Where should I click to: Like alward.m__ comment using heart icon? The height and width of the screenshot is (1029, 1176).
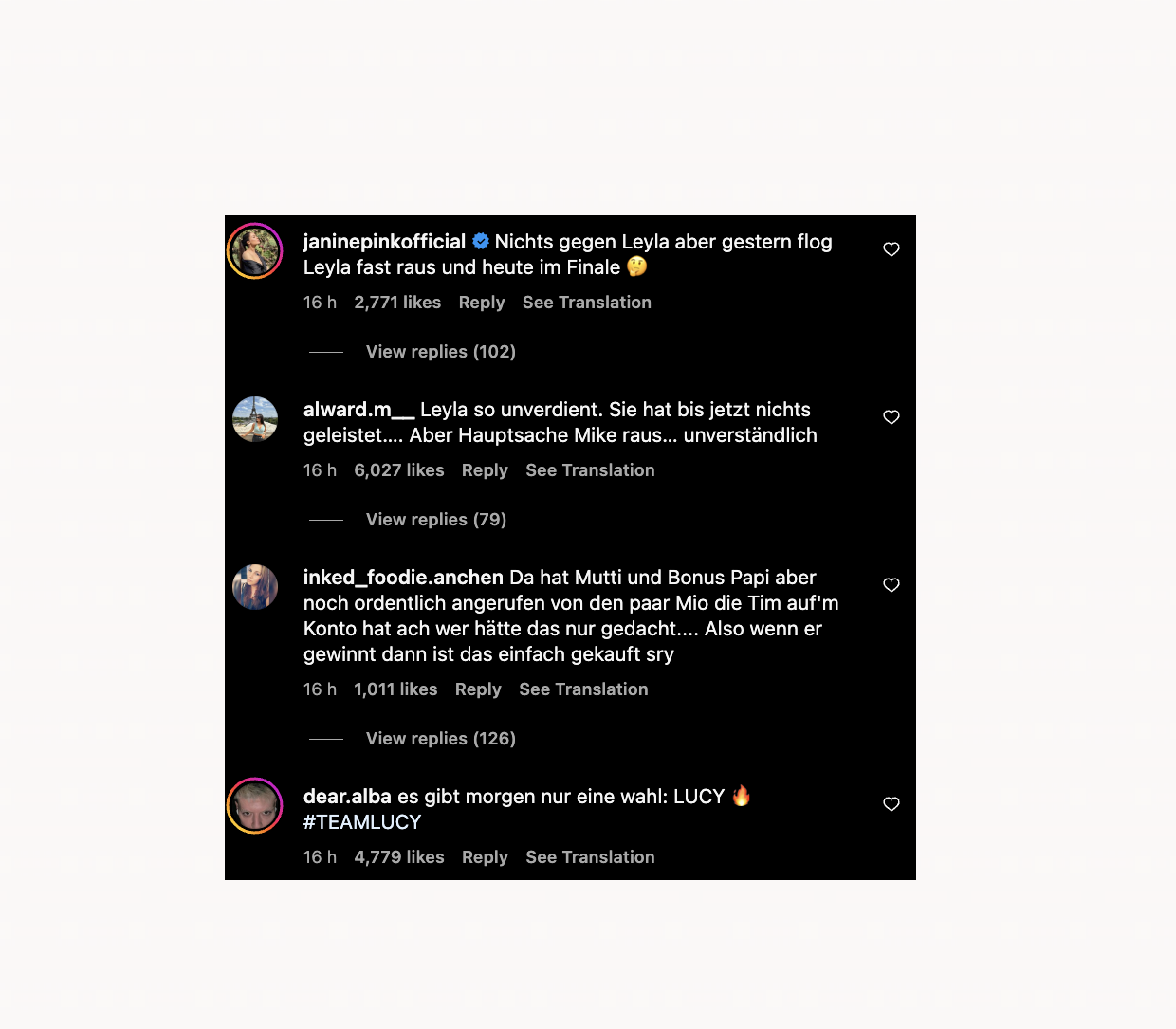(x=891, y=417)
